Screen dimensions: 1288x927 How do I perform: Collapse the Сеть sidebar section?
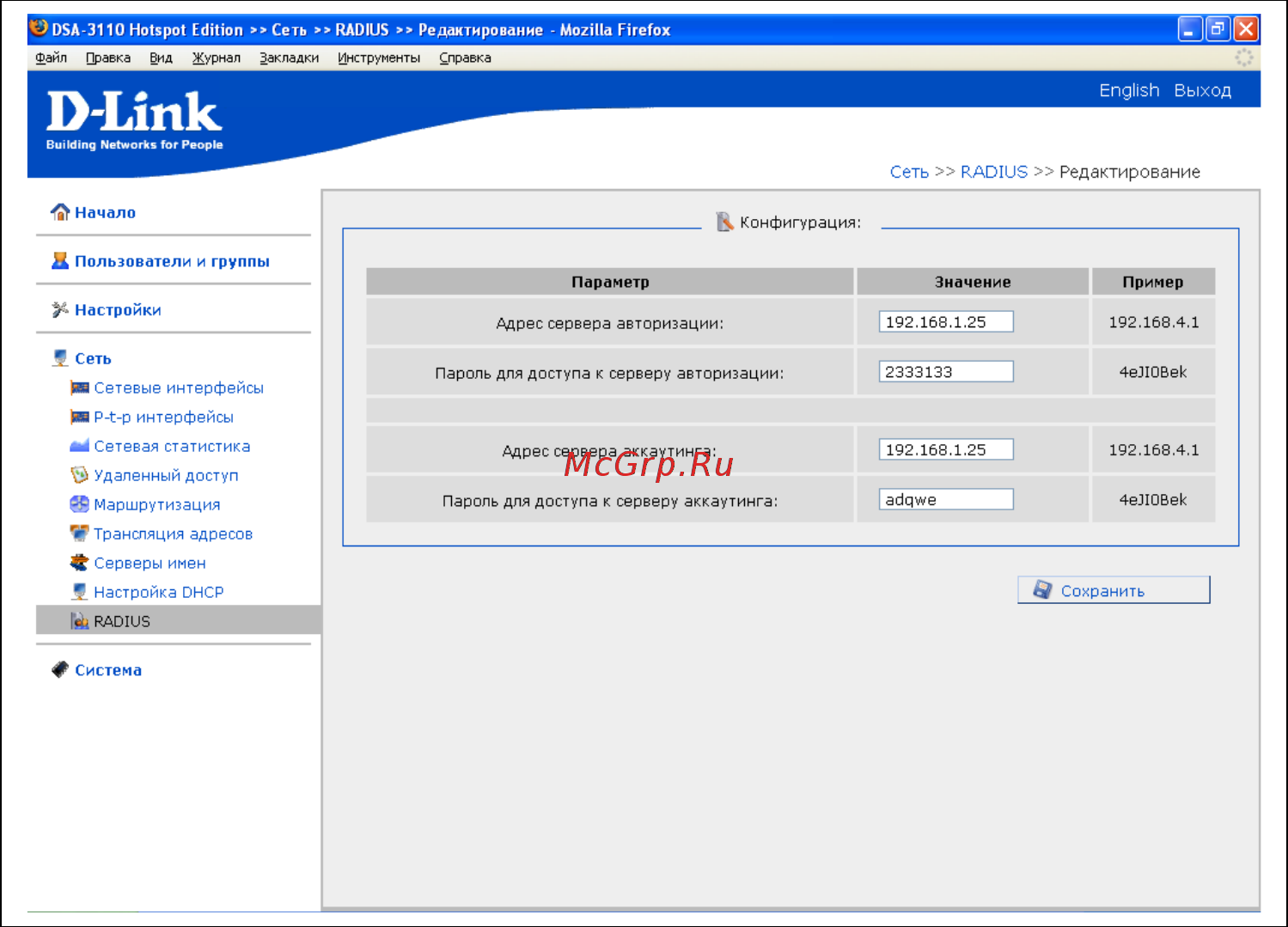pos(93,359)
